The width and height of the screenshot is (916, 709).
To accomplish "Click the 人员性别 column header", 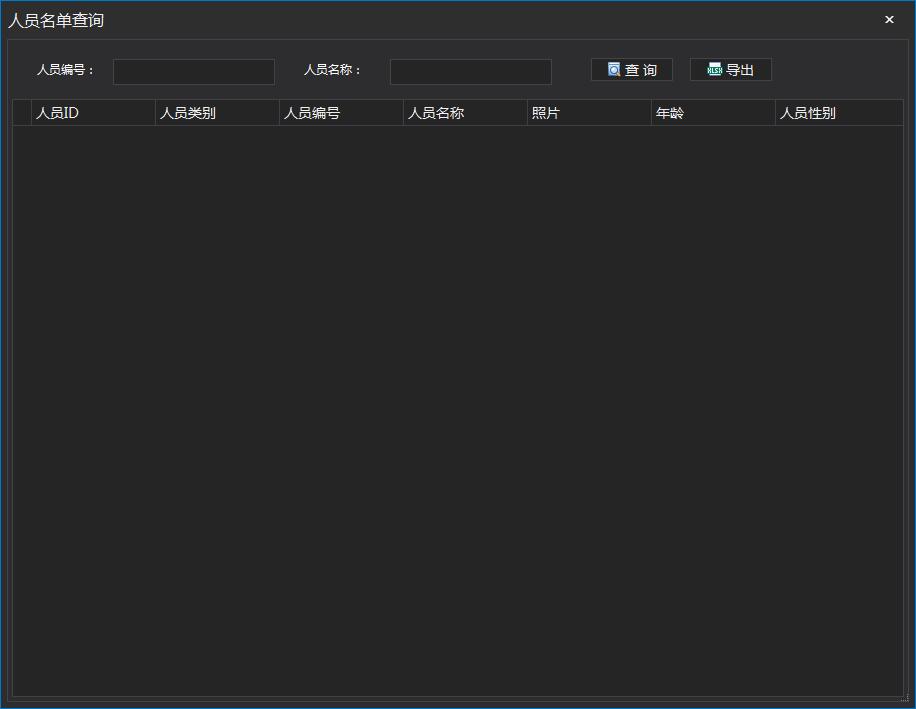I will [x=838, y=113].
